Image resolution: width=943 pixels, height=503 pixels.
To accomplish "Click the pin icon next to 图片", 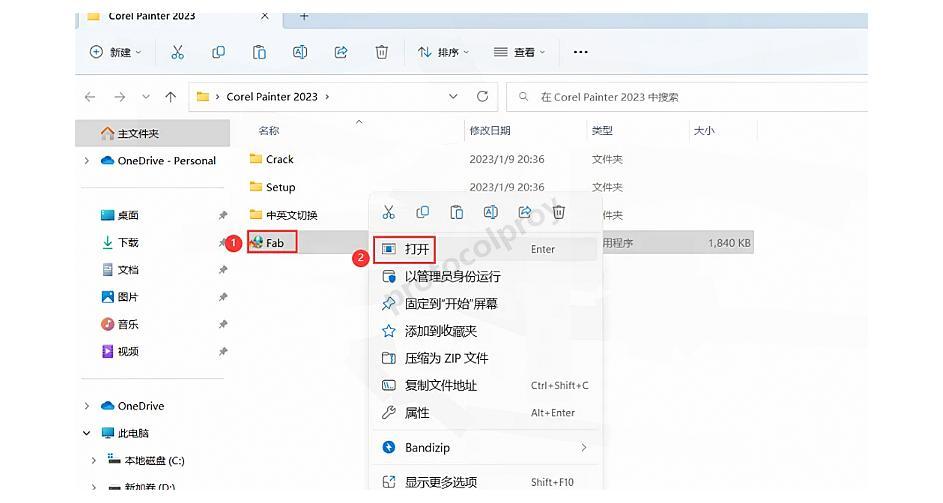I will 223,297.
